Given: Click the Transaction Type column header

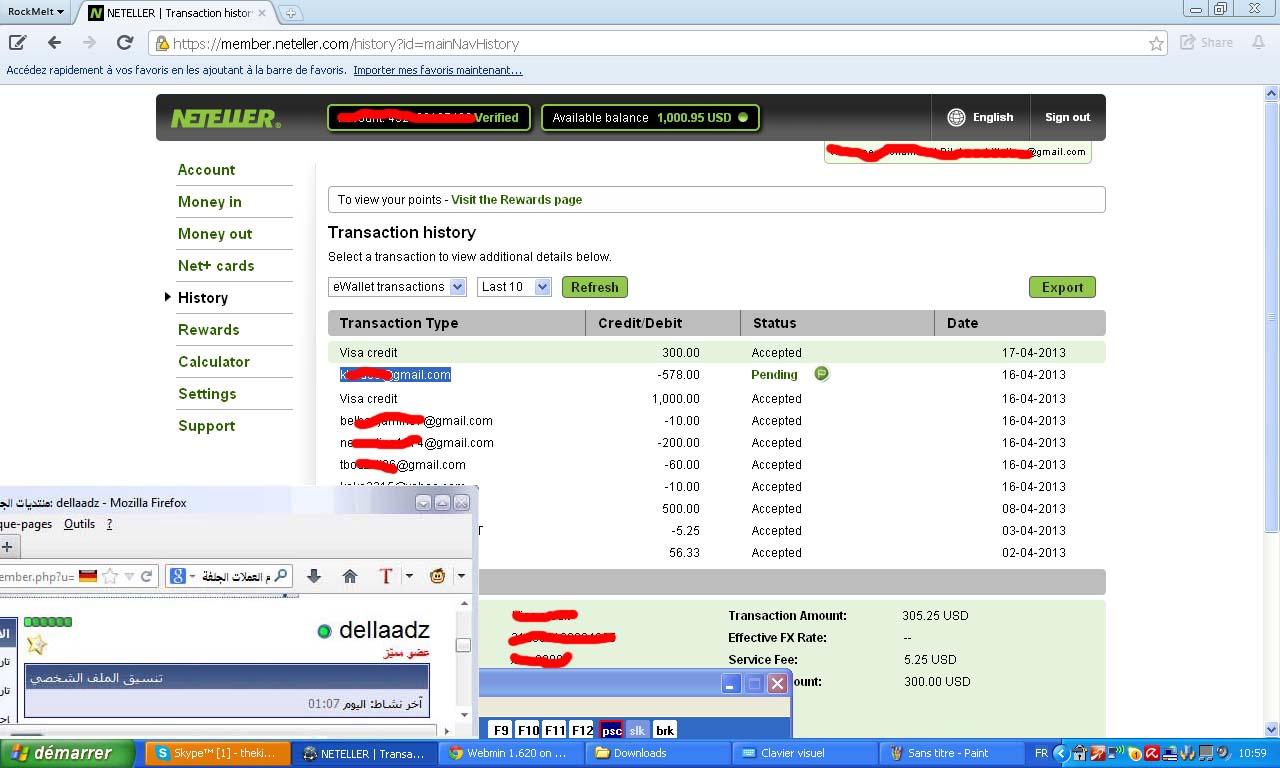Looking at the screenshot, I should (456, 323).
